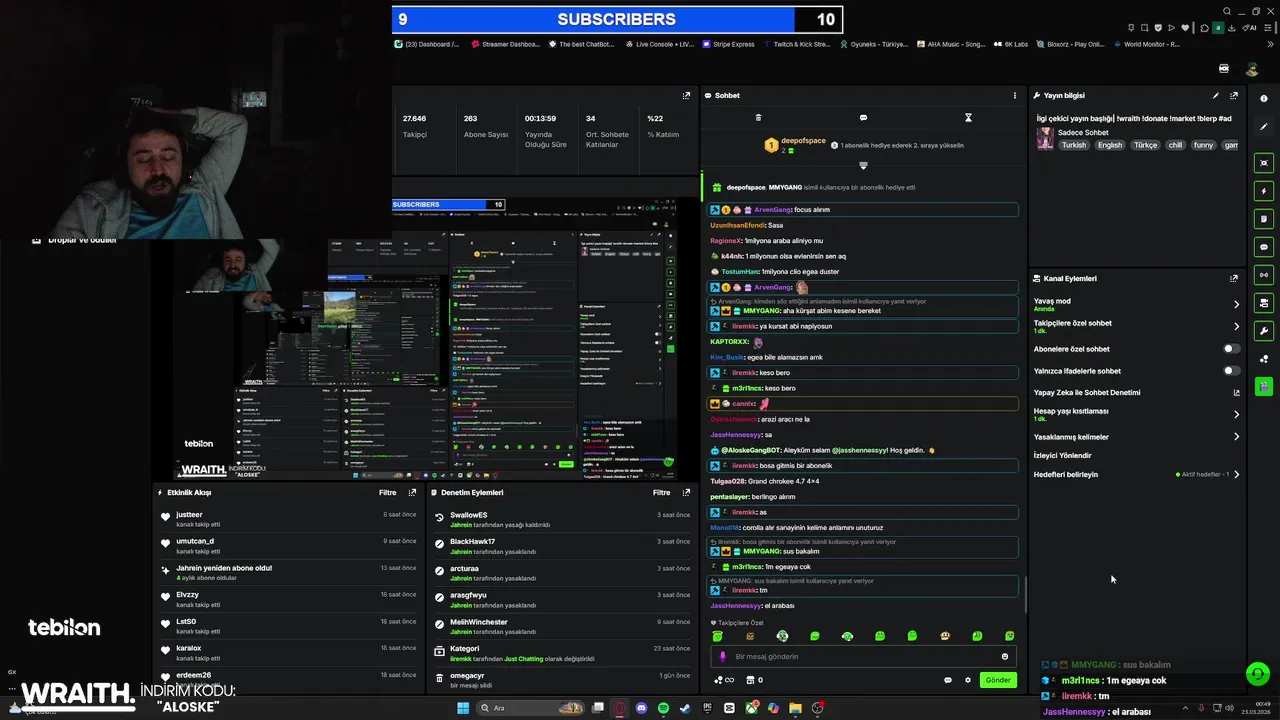Click the hourglass icon in chat header

968,118
